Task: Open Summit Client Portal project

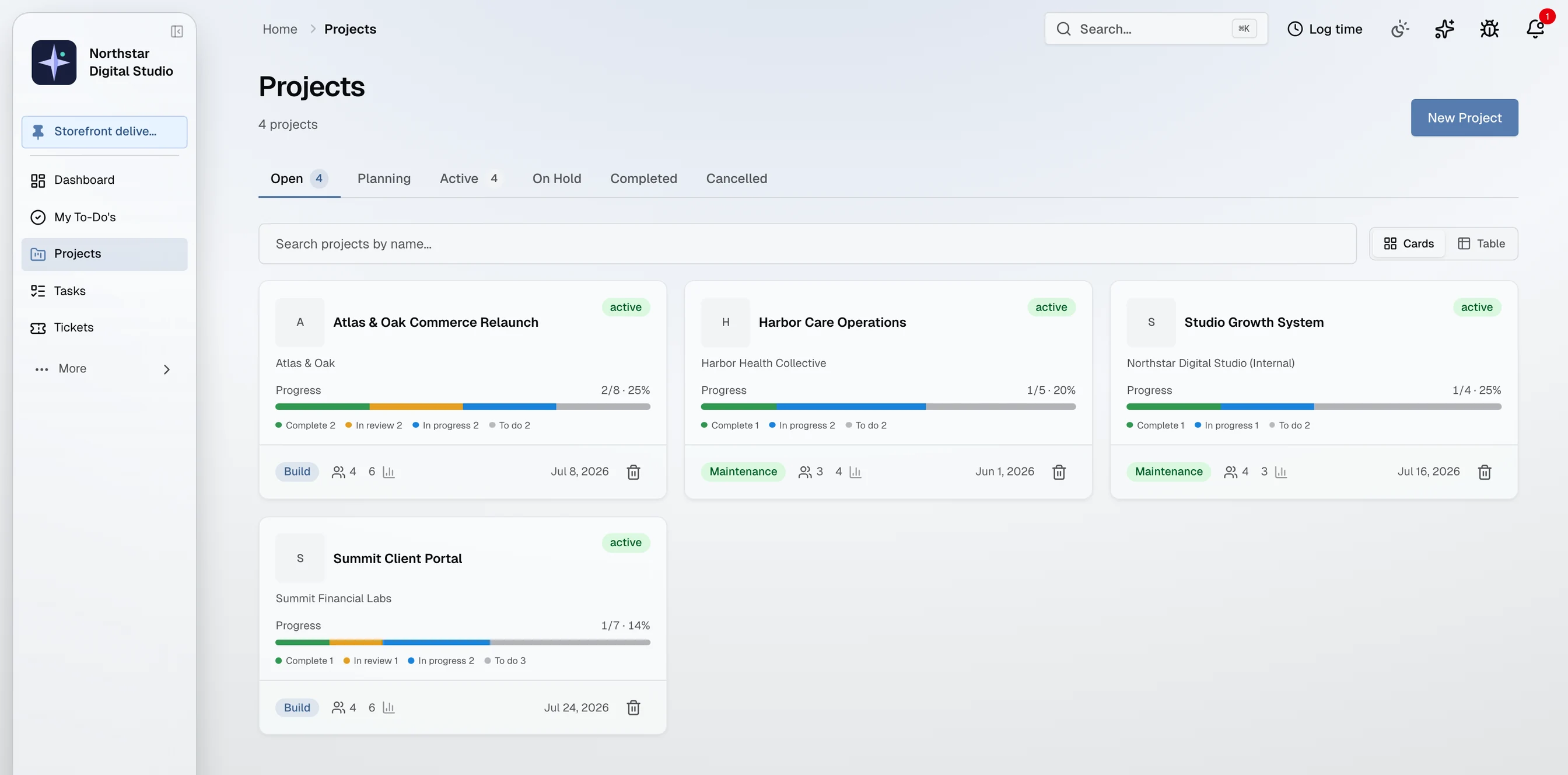Action: coord(397,558)
